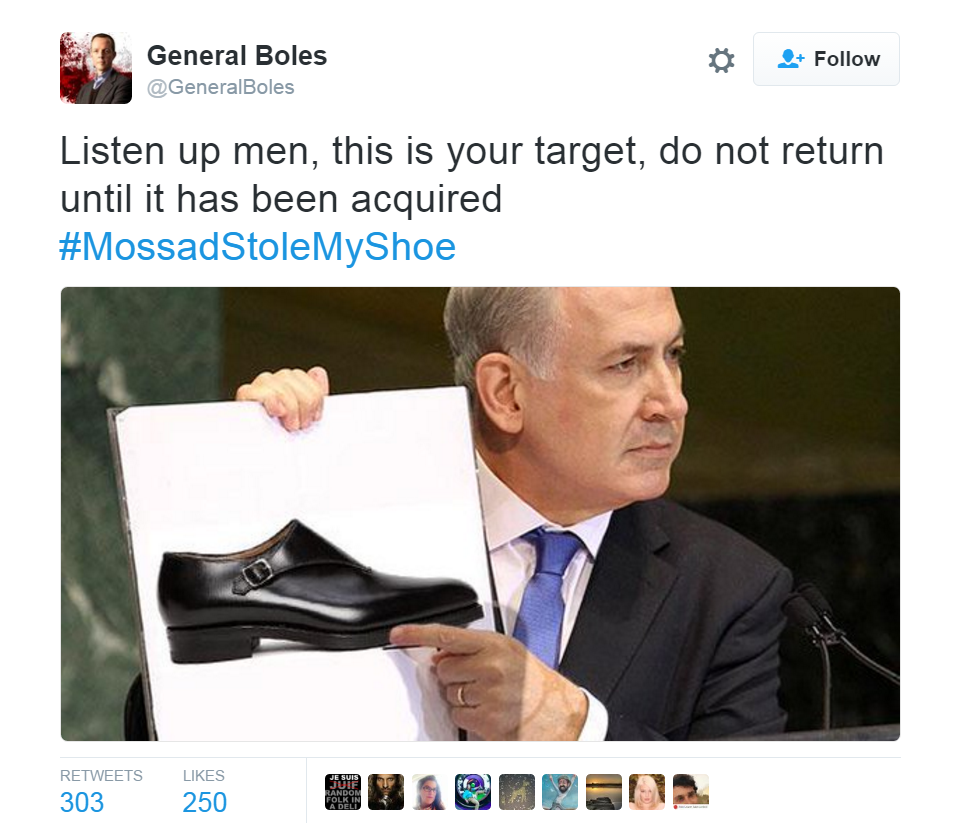
Task: Open the #MossadStoleMyShoe hashtag
Action: (x=258, y=246)
